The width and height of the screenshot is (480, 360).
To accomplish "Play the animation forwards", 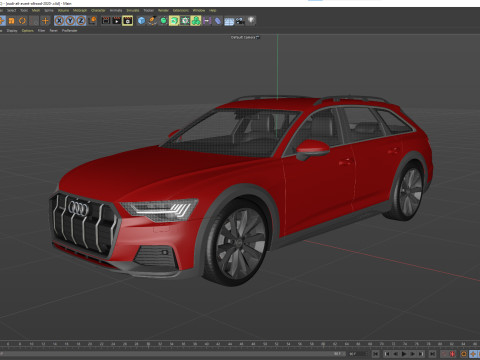I will click(x=404, y=354).
